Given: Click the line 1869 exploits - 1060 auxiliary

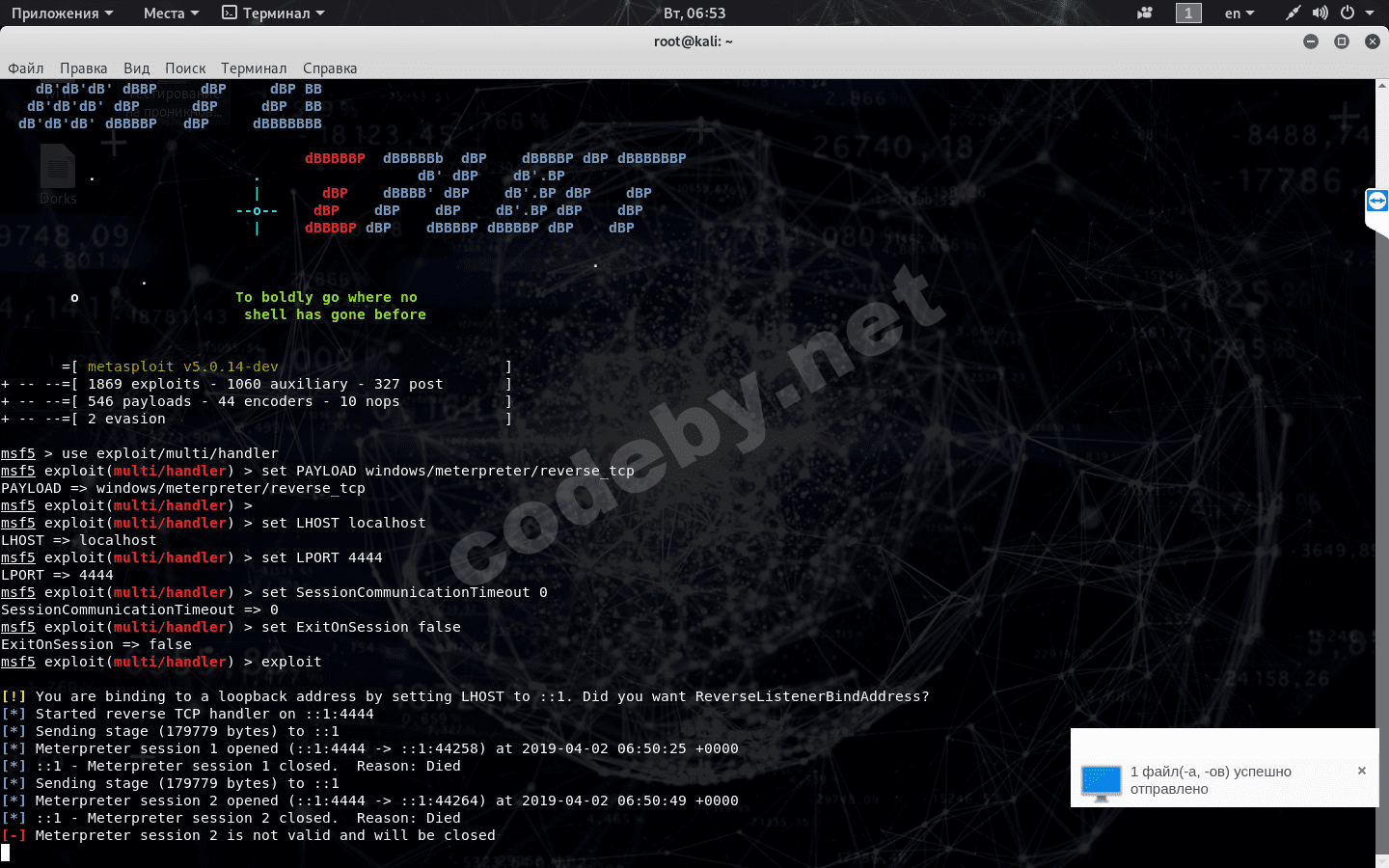Looking at the screenshot, I should pos(265,384).
